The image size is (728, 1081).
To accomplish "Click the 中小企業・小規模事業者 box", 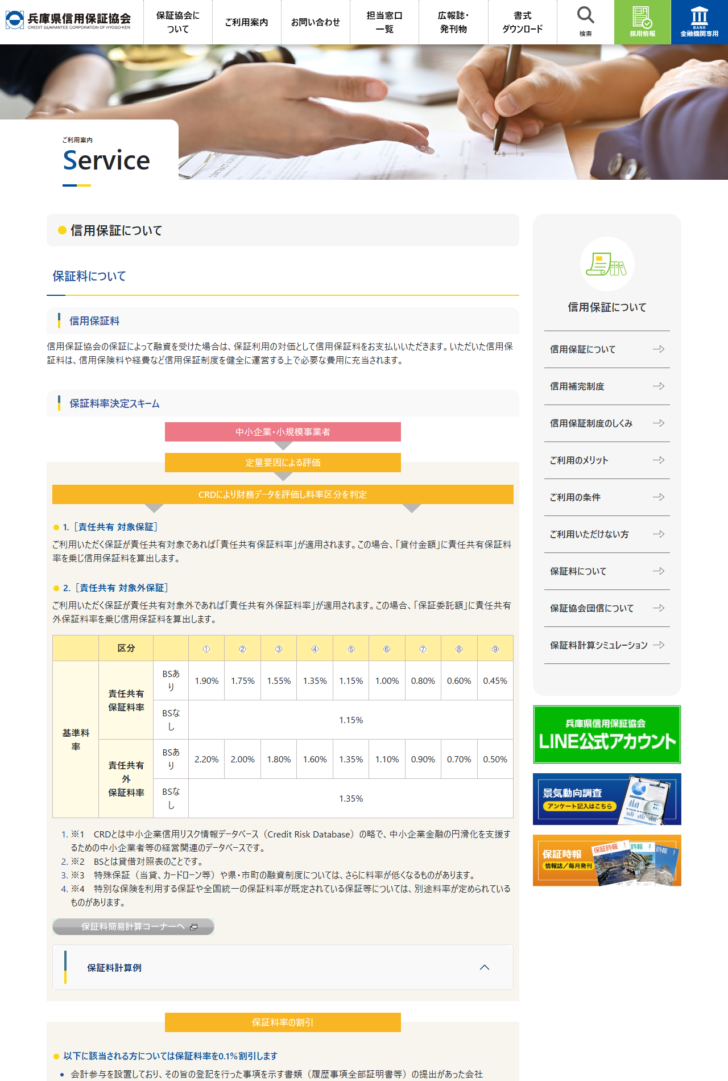I will pyautogui.click(x=283, y=432).
